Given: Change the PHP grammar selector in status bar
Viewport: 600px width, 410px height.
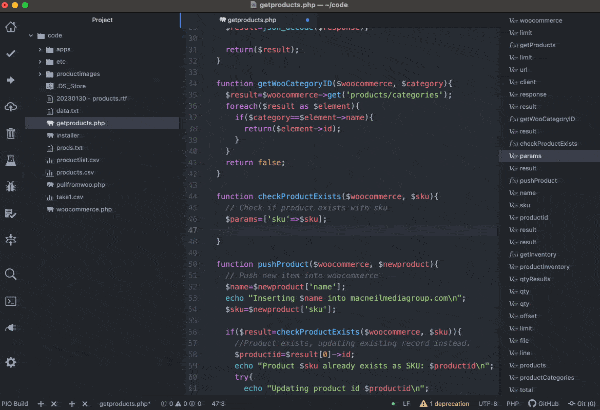Looking at the screenshot, I should click(x=512, y=403).
